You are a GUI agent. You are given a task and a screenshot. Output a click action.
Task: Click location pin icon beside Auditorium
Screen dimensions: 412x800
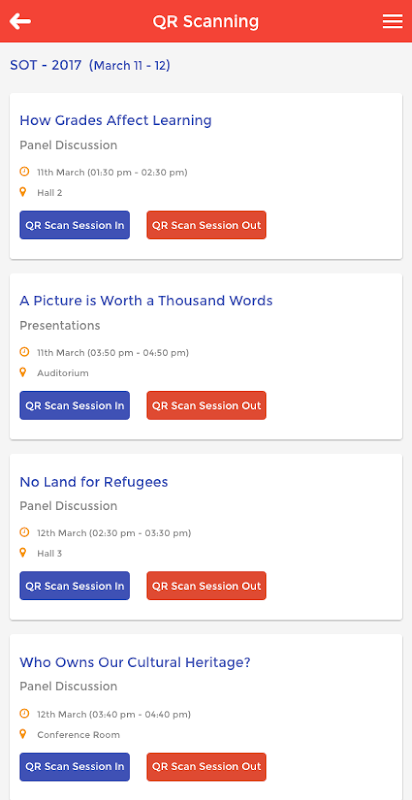pyautogui.click(x=22, y=372)
